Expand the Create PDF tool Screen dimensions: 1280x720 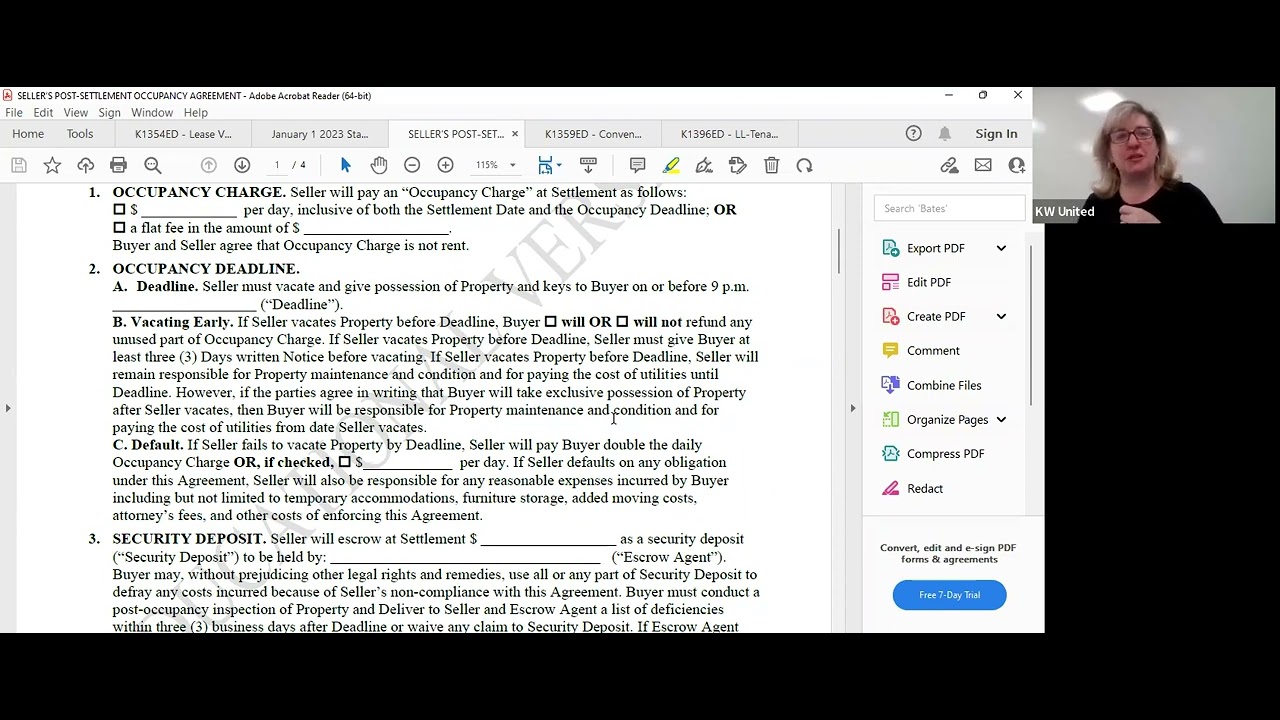(1001, 316)
